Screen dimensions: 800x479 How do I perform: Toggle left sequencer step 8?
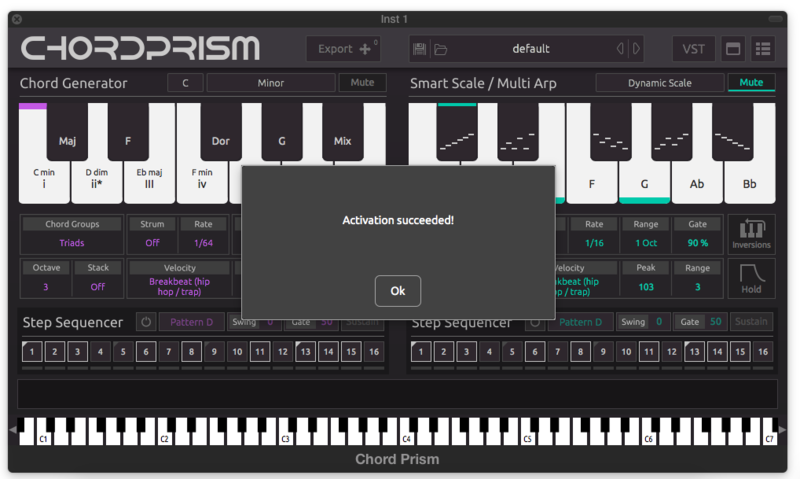tap(191, 351)
